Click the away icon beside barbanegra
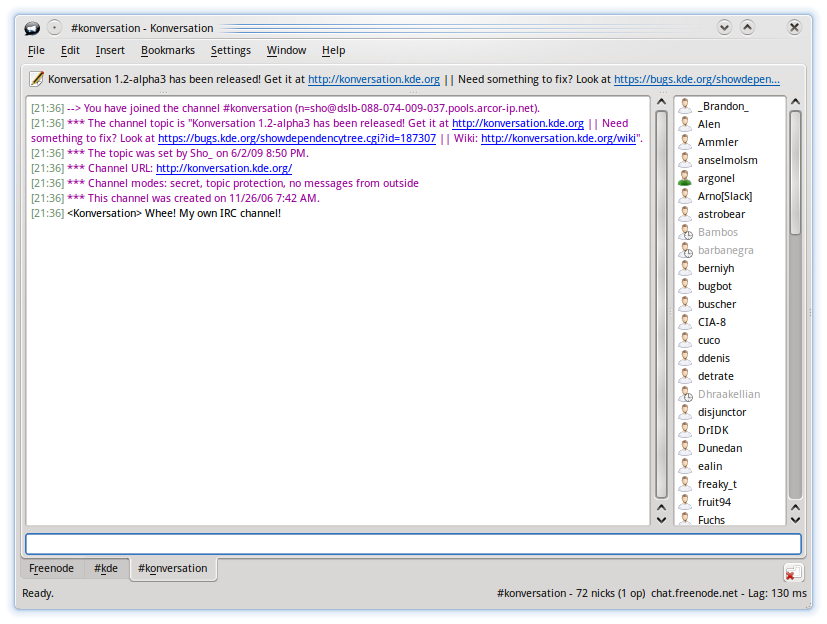827x624 pixels. (685, 250)
